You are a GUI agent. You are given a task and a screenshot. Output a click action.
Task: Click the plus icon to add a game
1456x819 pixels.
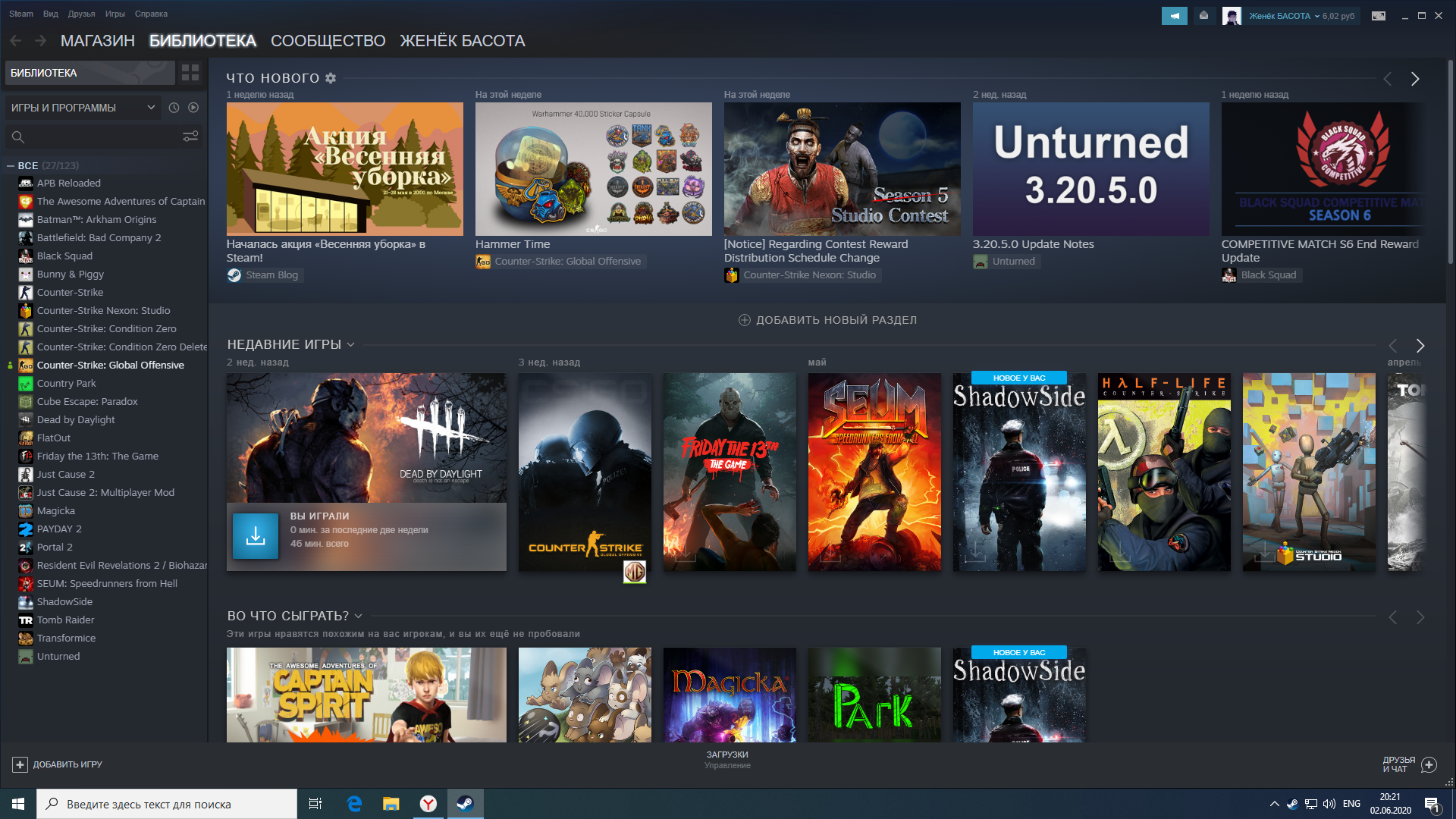tap(20, 764)
